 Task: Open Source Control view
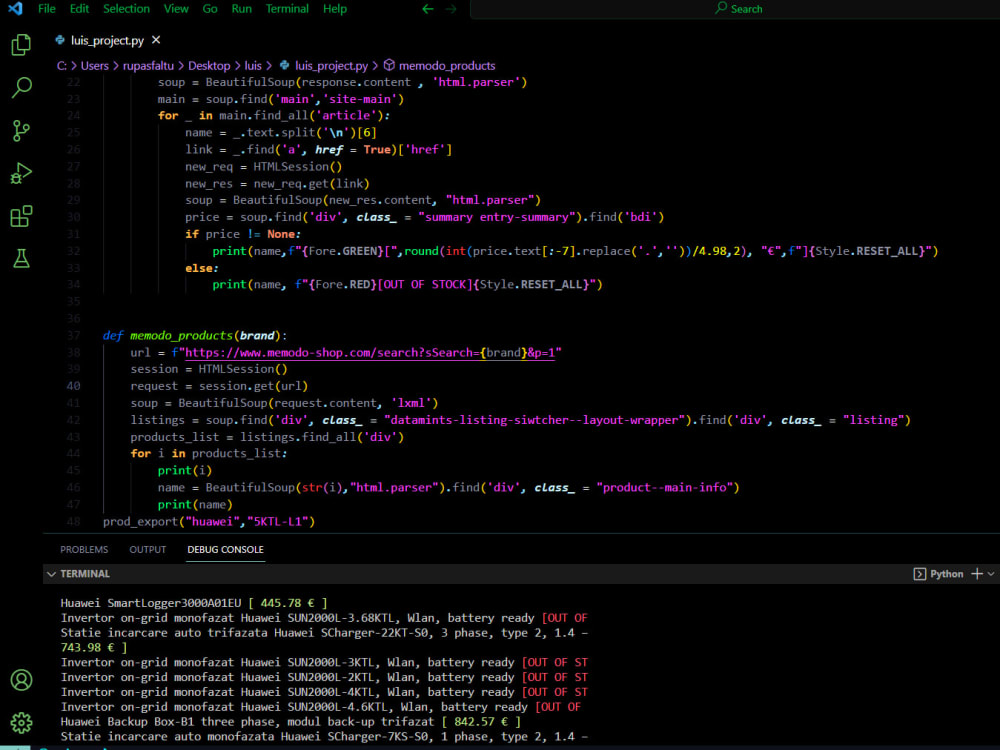coord(21,131)
